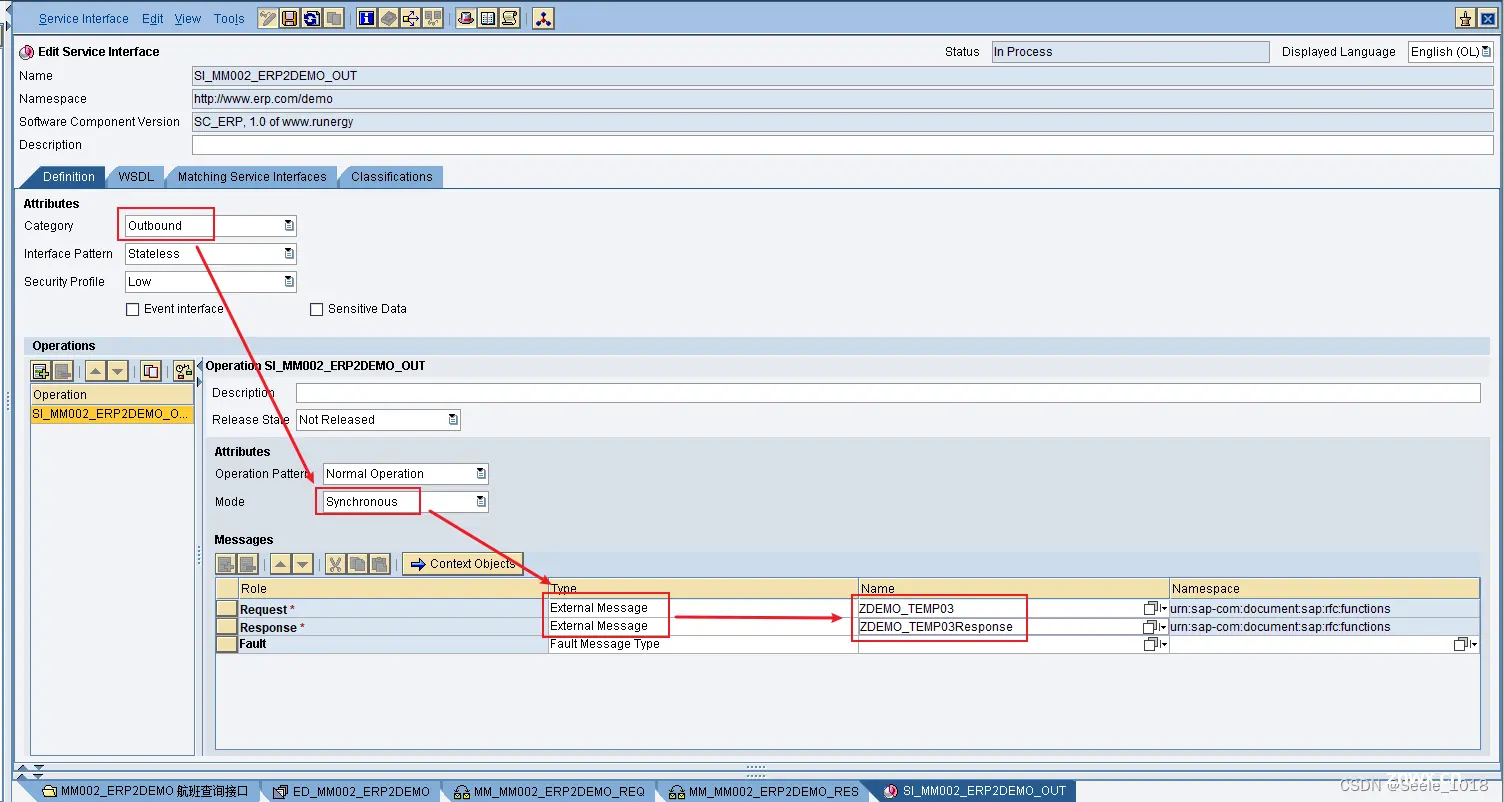Click the blue information icon in toolbar

(x=366, y=18)
